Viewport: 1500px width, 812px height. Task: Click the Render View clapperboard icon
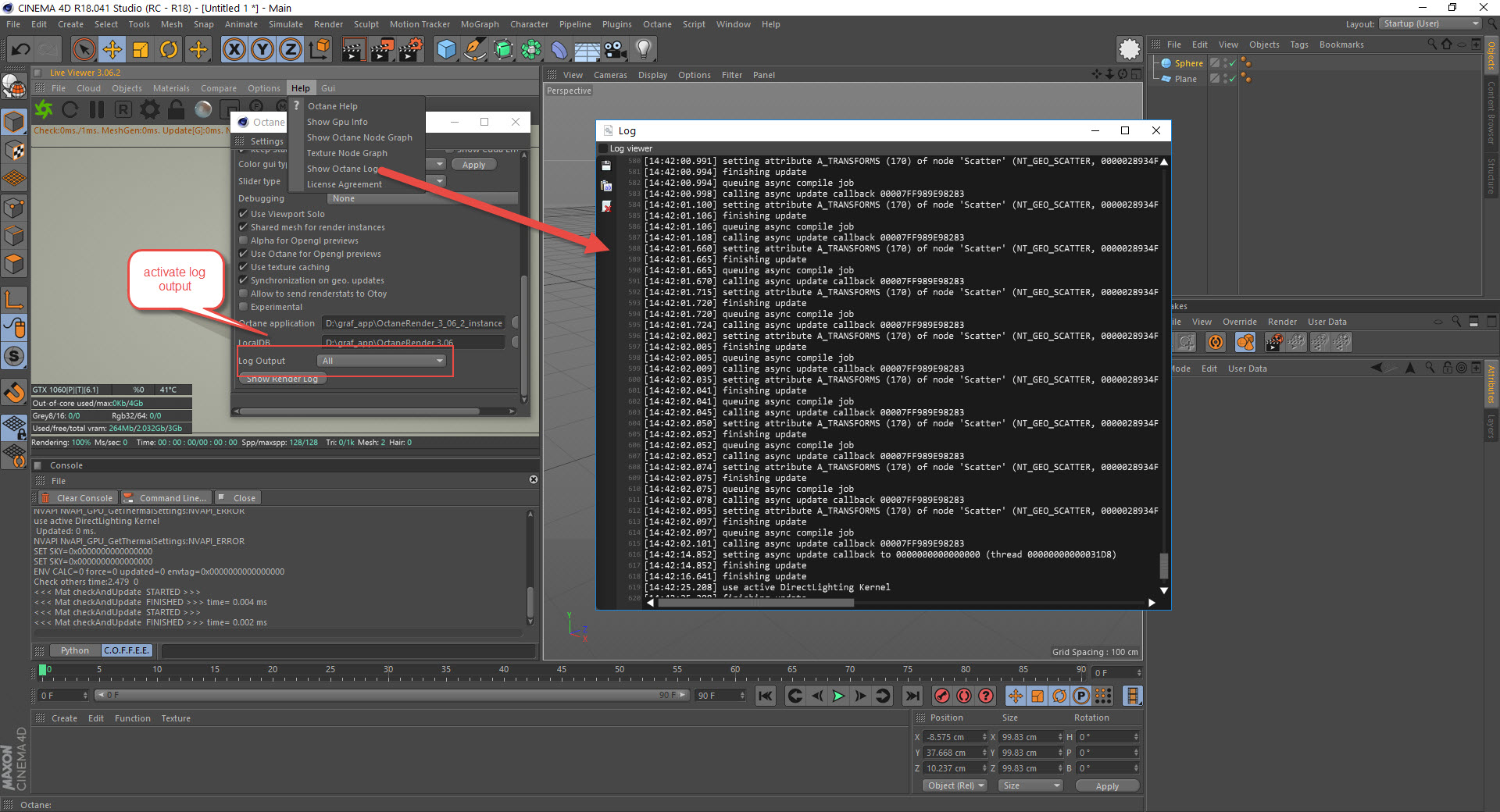click(x=353, y=49)
